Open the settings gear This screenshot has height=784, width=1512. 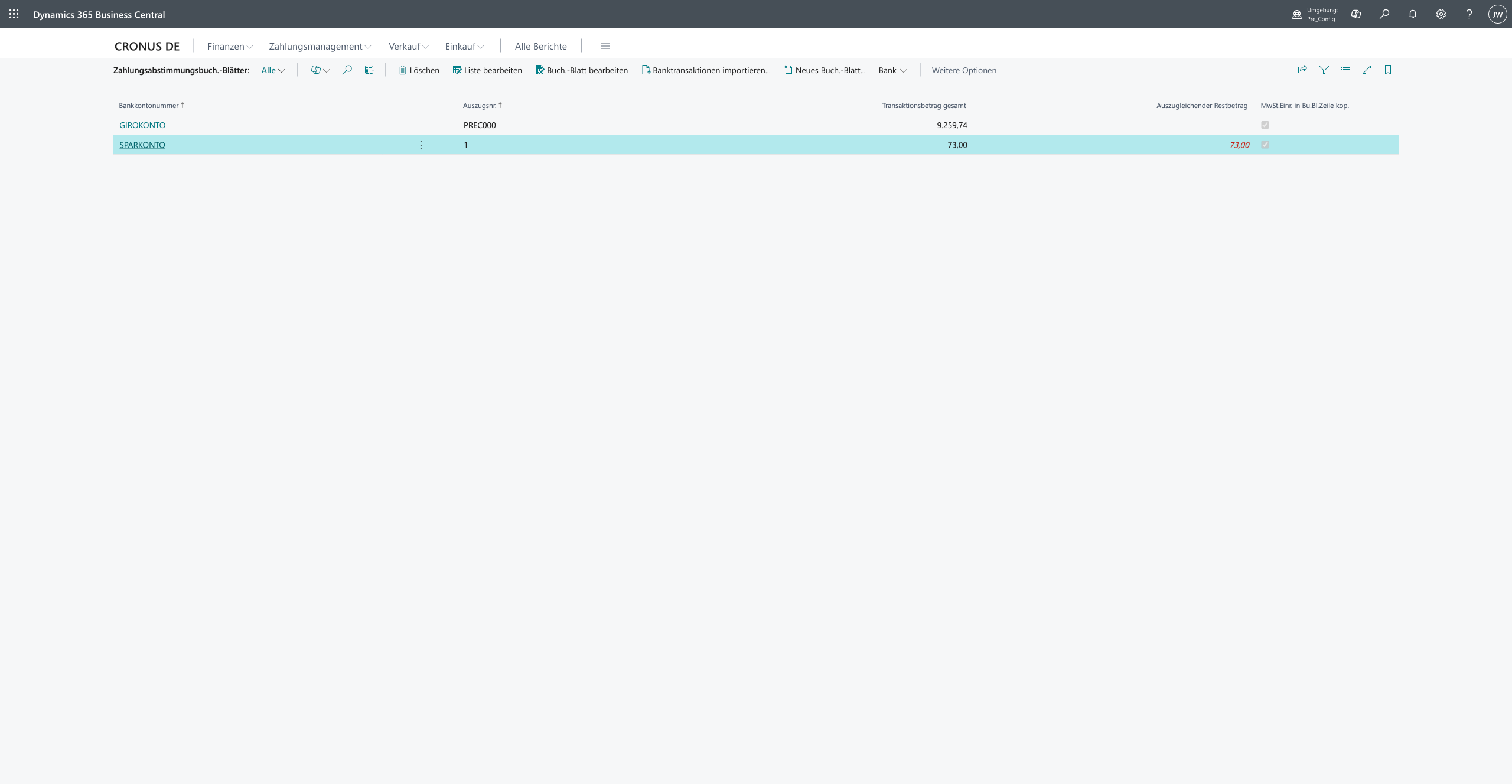tap(1441, 14)
